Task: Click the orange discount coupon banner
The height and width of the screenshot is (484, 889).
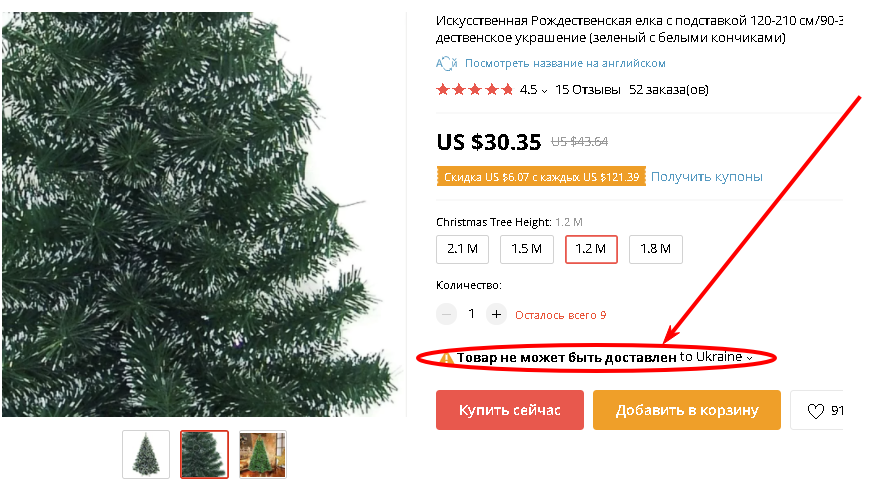Action: [541, 177]
